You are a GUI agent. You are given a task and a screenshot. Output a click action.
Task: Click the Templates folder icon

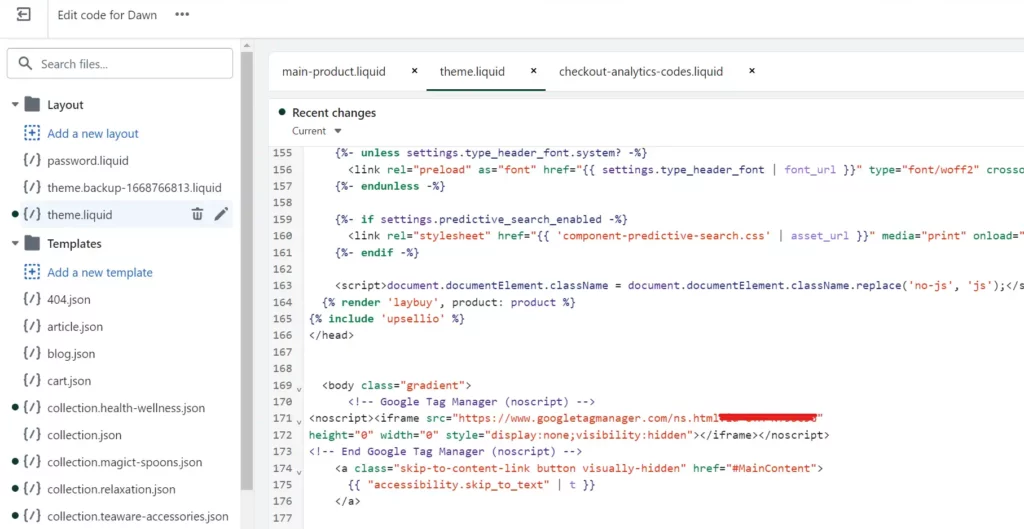(x=32, y=244)
